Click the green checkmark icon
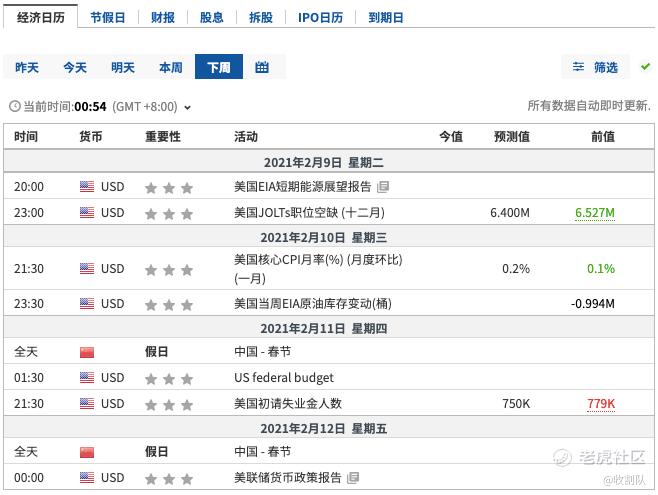Image resolution: width=658 pixels, height=495 pixels. [x=645, y=66]
